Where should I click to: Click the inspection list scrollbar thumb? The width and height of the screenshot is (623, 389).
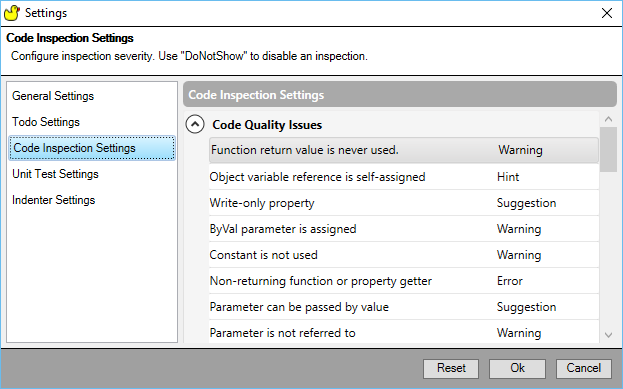[x=608, y=149]
